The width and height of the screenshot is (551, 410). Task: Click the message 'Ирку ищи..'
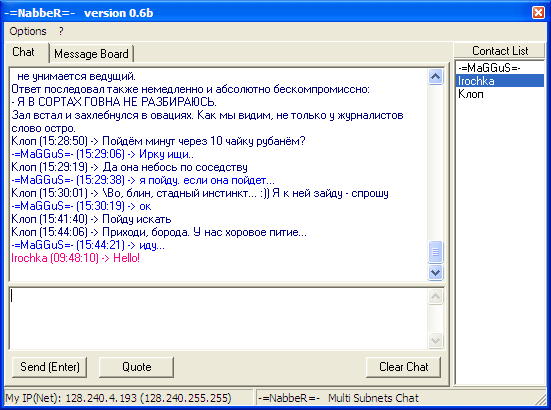tap(102, 154)
